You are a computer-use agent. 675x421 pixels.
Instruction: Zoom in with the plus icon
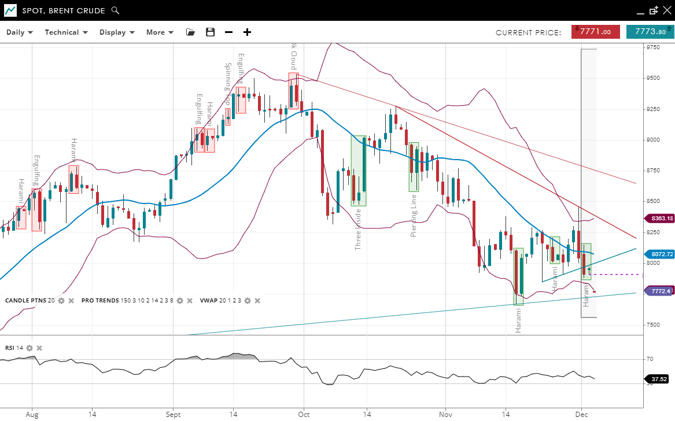click(x=247, y=32)
